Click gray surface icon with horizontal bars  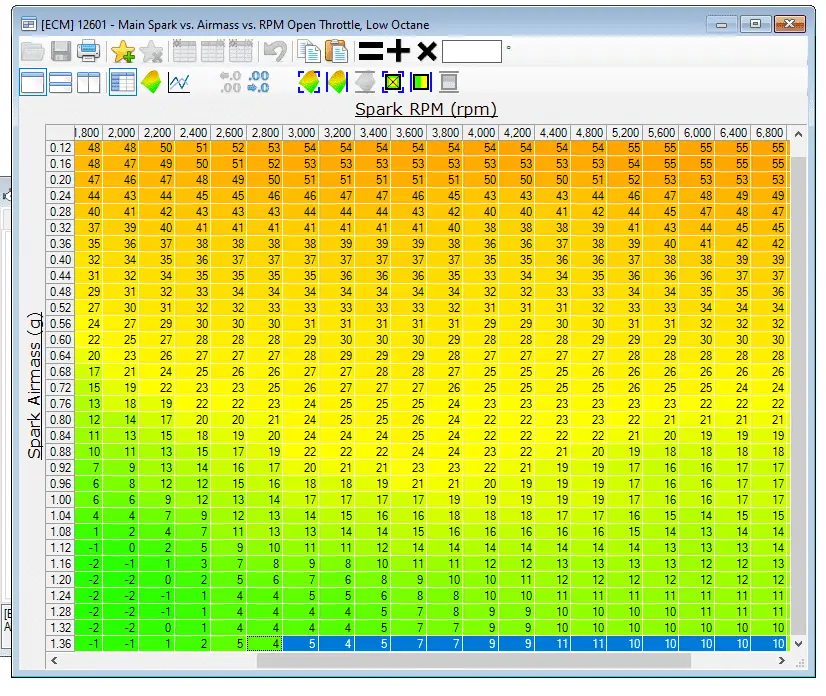365,82
